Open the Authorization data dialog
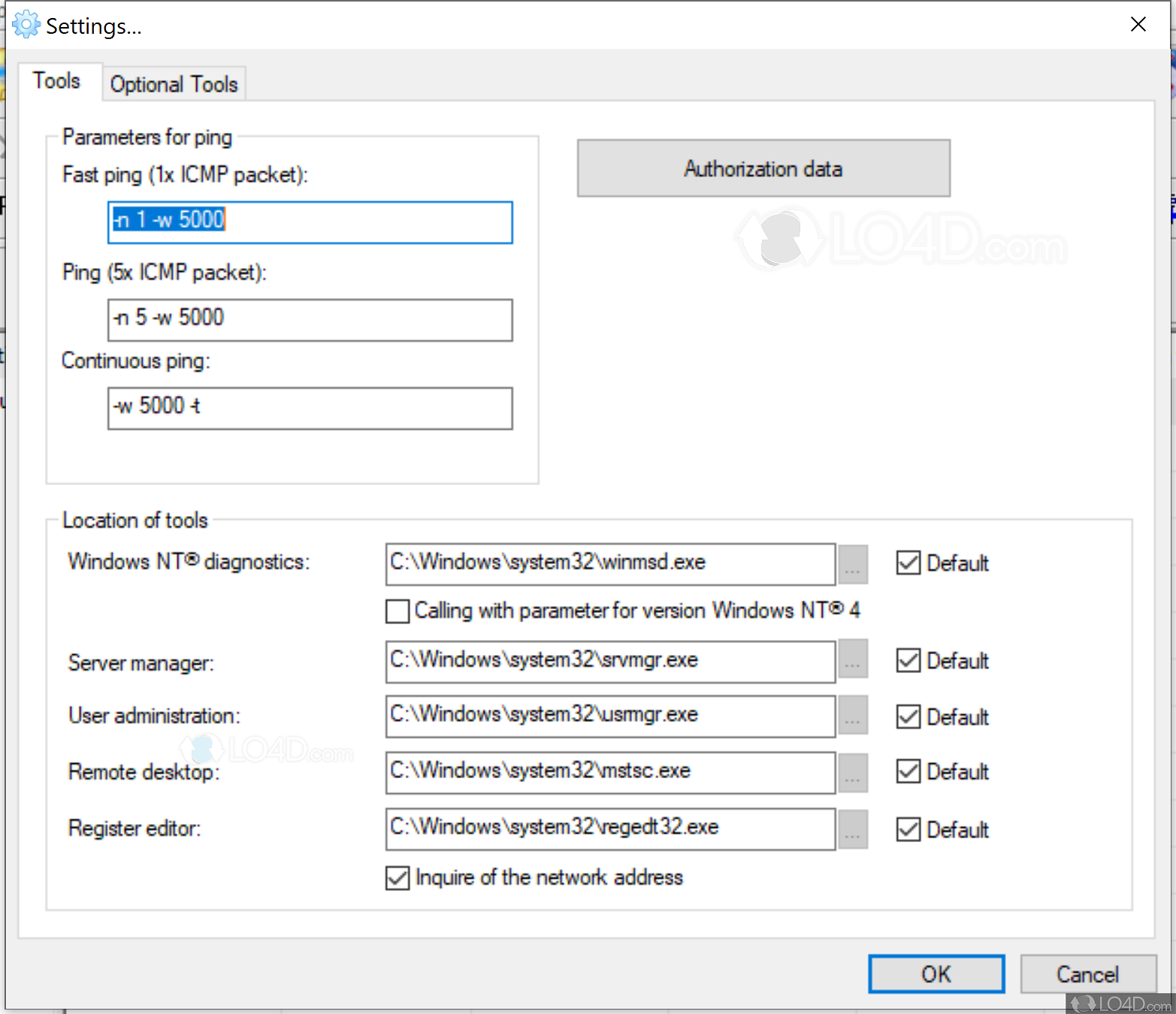 pyautogui.click(x=762, y=168)
